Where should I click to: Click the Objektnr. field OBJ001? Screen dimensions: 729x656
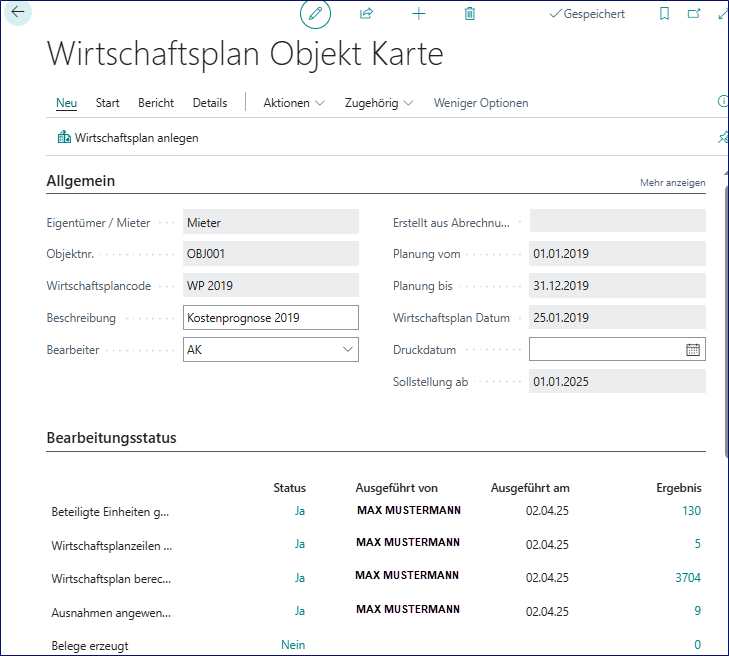tap(271, 253)
